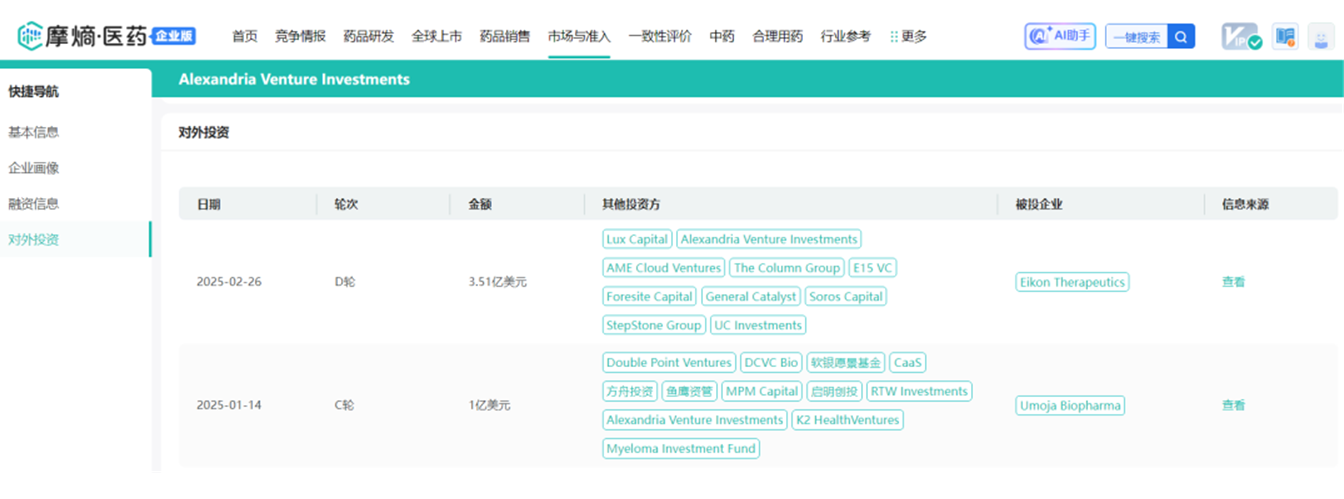Viewport: 1344px width, 499px height.
Task: Open the 市场与准入 menu
Action: click(579, 36)
